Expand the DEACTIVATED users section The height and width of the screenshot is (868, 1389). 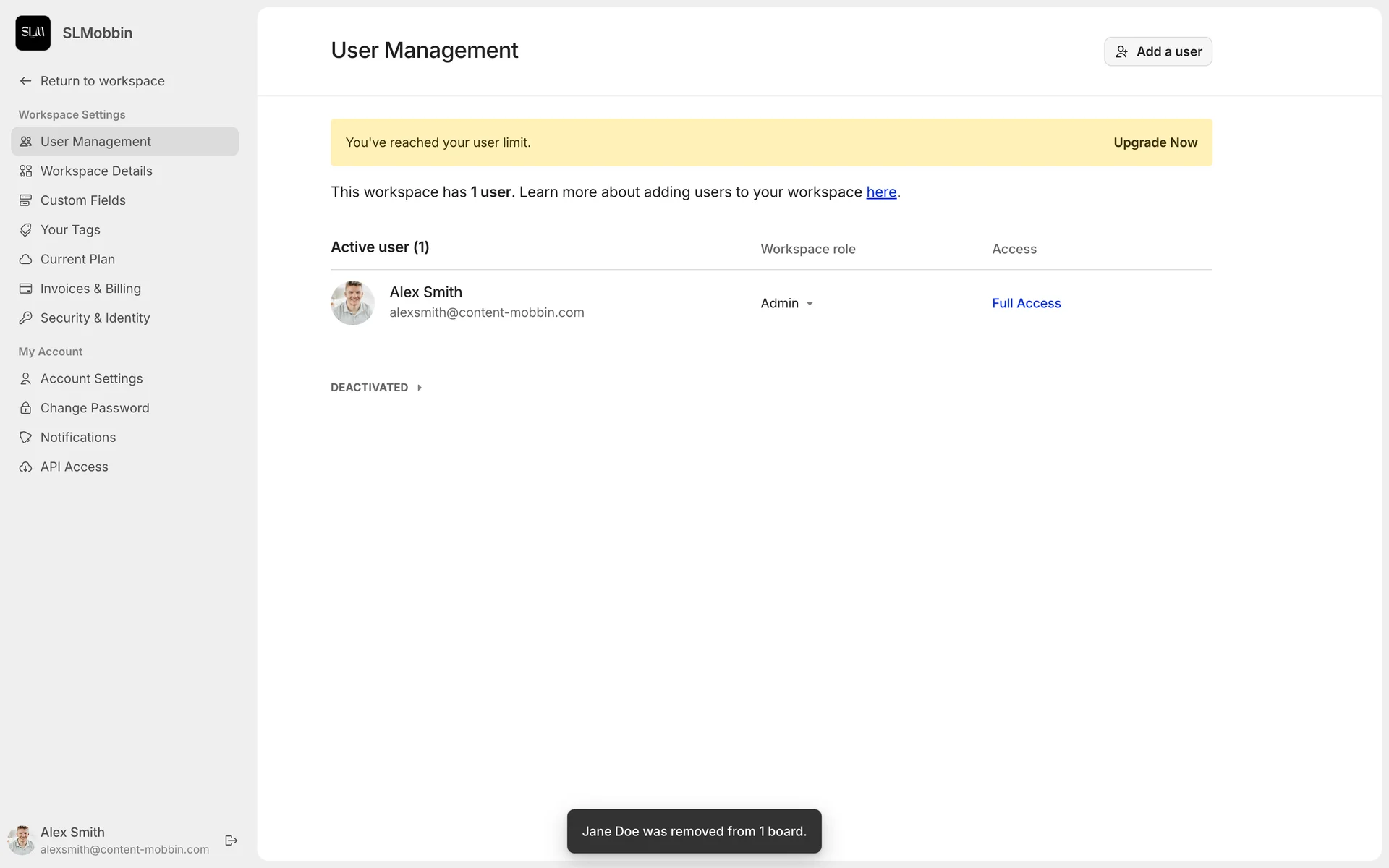[x=376, y=388]
